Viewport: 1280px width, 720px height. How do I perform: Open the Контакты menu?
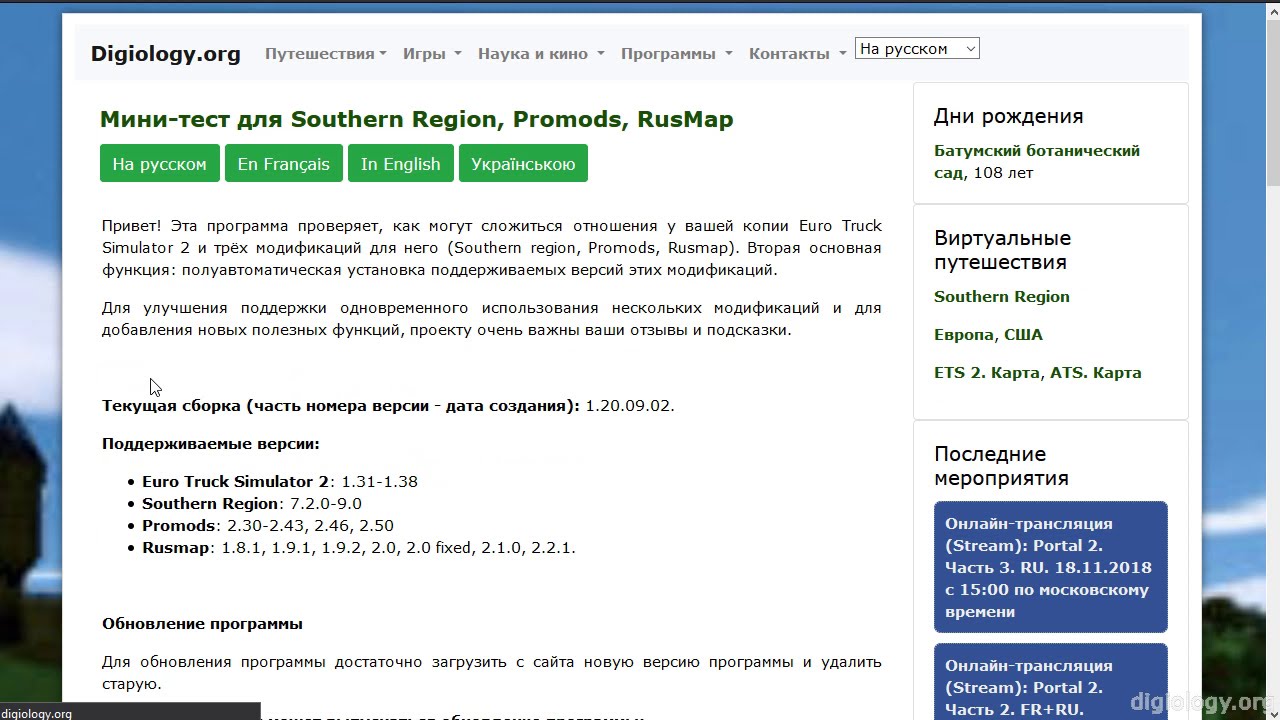coord(797,54)
